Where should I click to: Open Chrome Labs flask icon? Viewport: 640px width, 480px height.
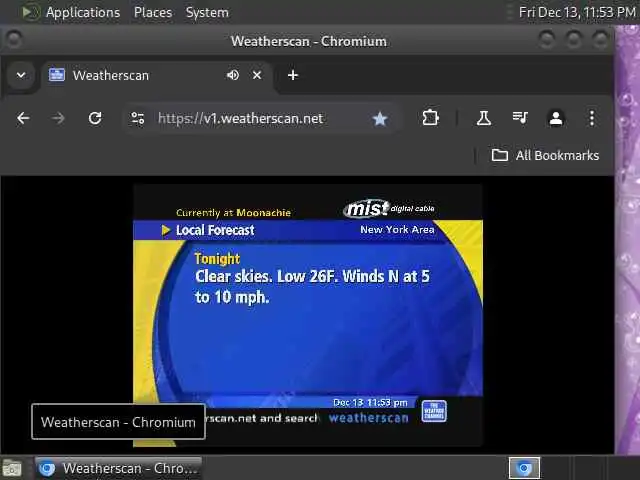coord(484,118)
